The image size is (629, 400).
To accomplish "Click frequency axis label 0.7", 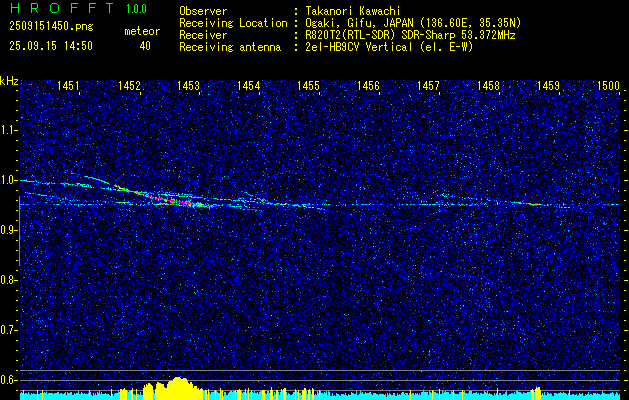I will (8, 330).
